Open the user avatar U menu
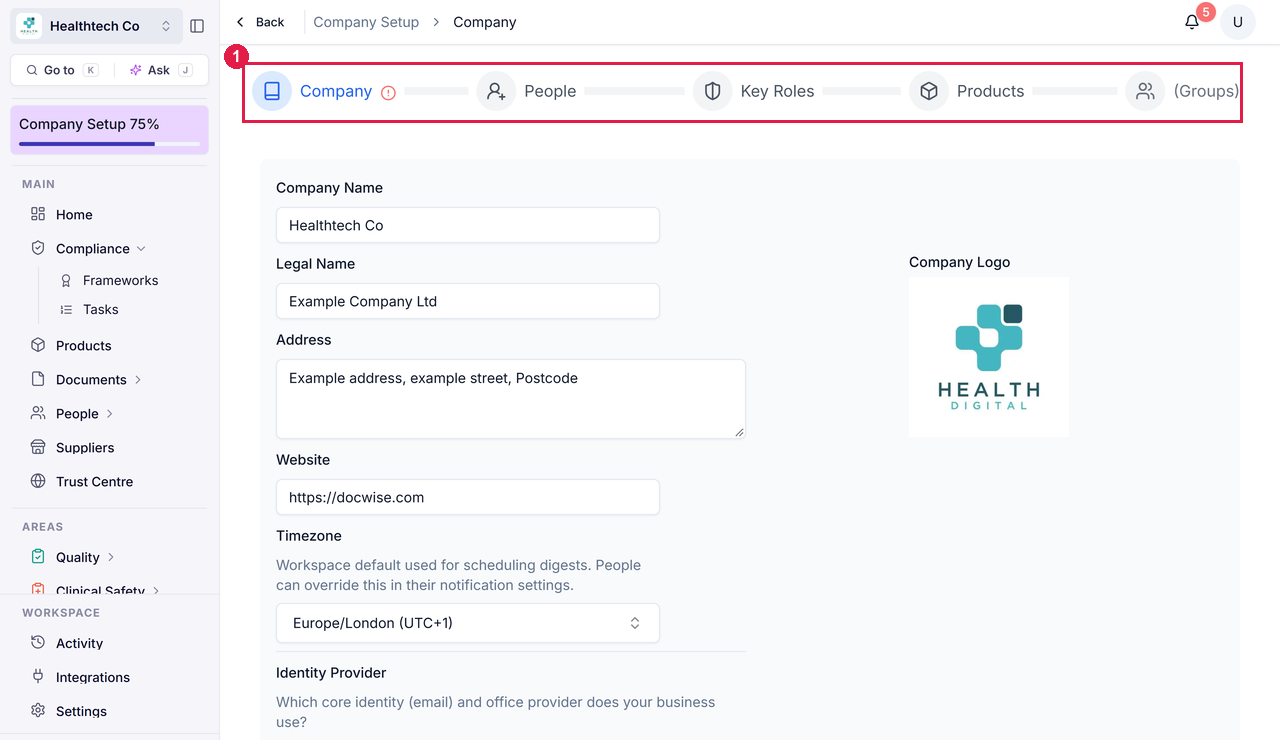 pyautogui.click(x=1238, y=22)
